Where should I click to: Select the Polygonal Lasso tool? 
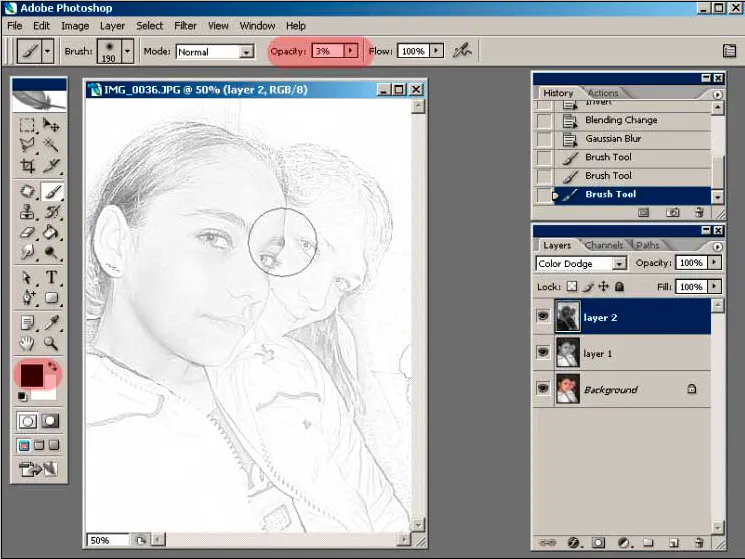click(x=27, y=144)
